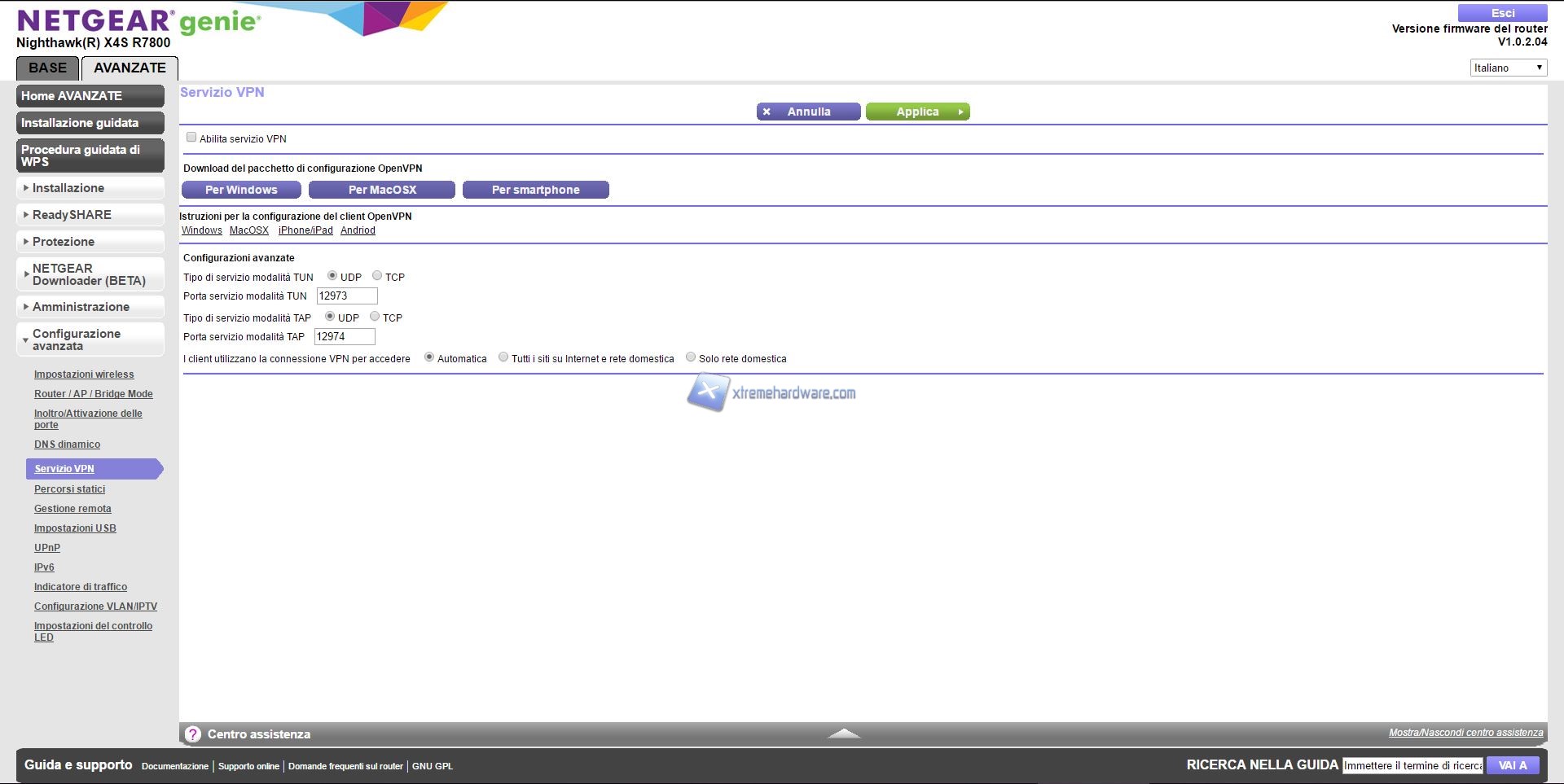
Task: Expand the ReadySHARE sidebar section
Action: pos(90,215)
